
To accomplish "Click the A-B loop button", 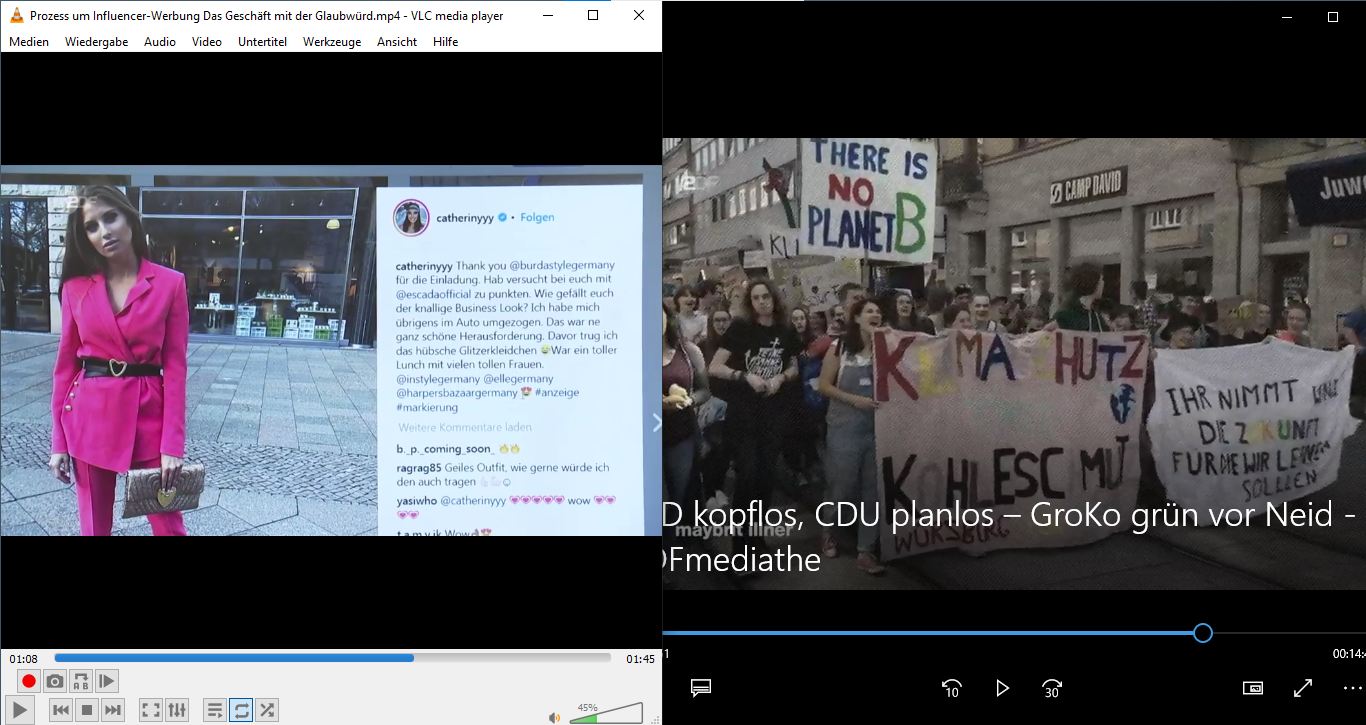I will [x=81, y=681].
